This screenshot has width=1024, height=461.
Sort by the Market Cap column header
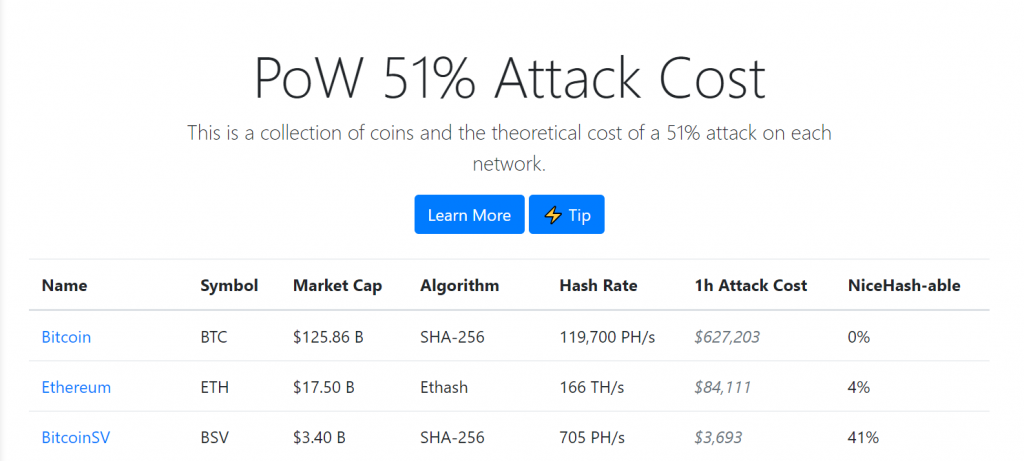[x=337, y=285]
